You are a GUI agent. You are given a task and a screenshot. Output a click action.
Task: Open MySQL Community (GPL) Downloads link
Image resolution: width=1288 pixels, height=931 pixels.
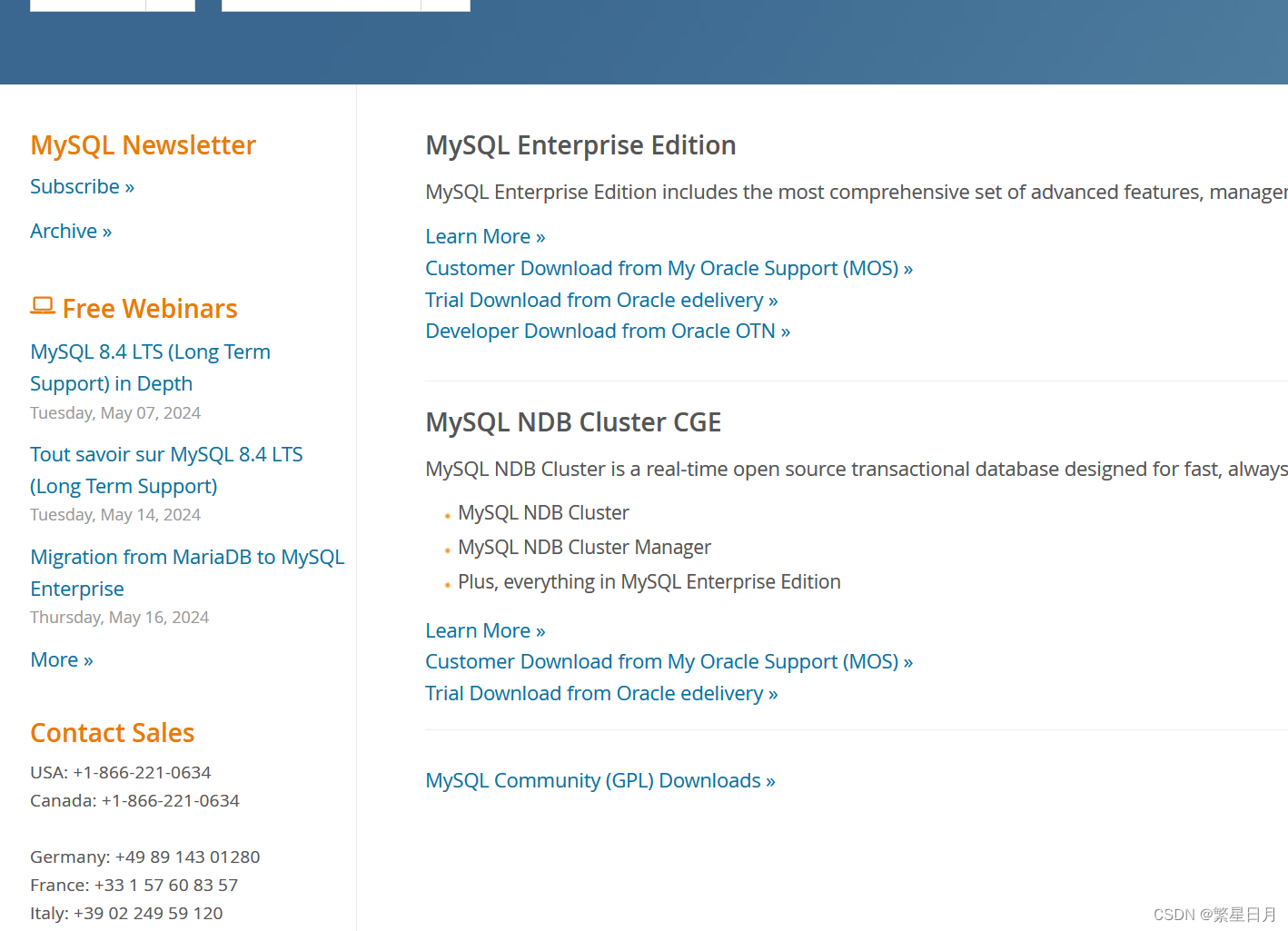(600, 780)
